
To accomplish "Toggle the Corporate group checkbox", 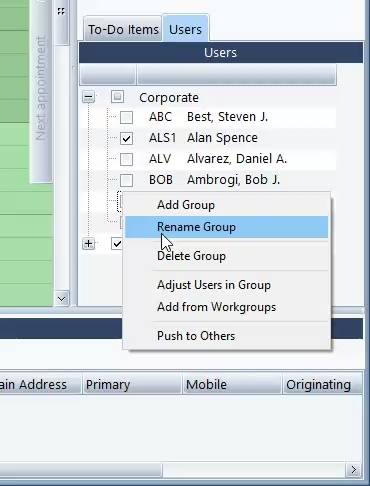I will pyautogui.click(x=117, y=97).
